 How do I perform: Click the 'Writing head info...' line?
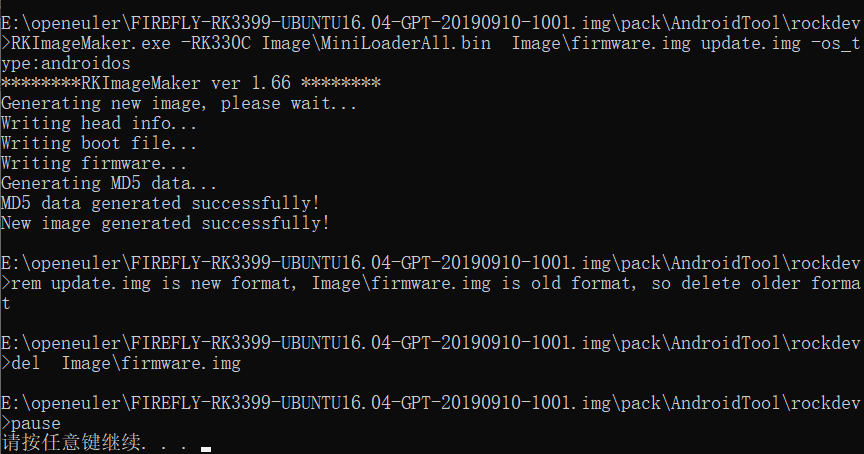[x=99, y=123]
